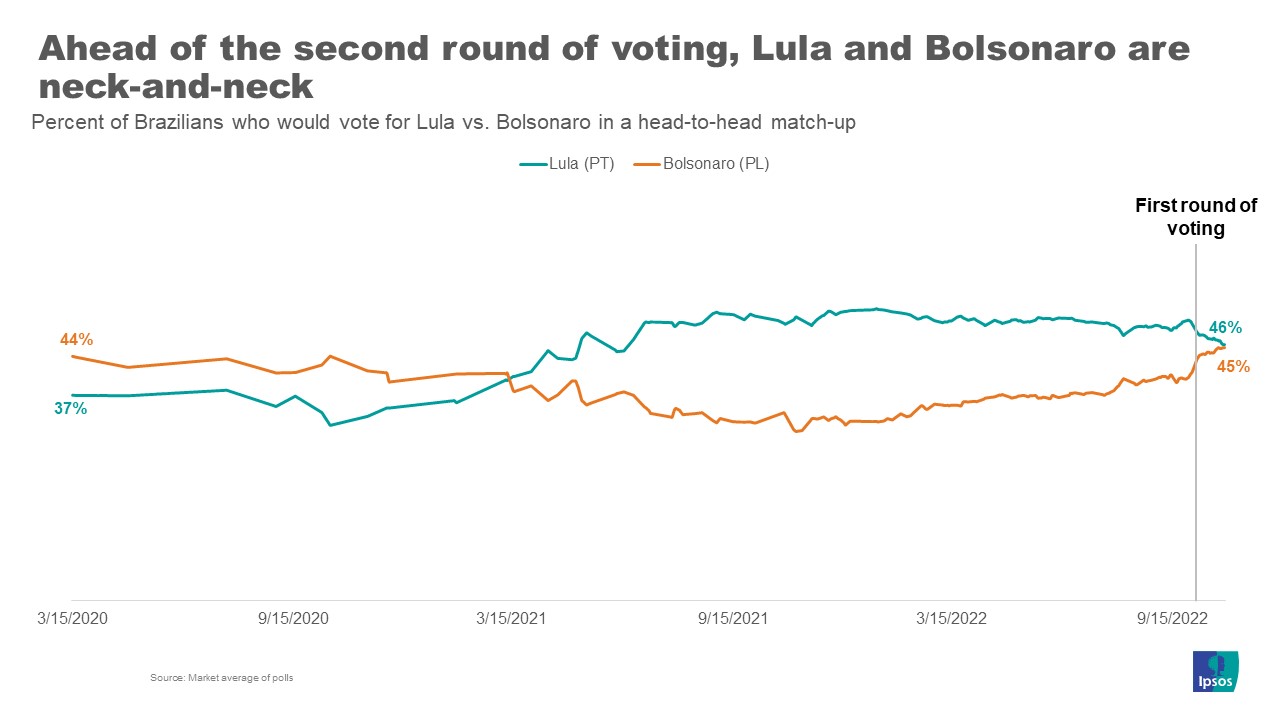Click the 9/15/2020 axis date
1280x720 pixels.
[x=293, y=618]
